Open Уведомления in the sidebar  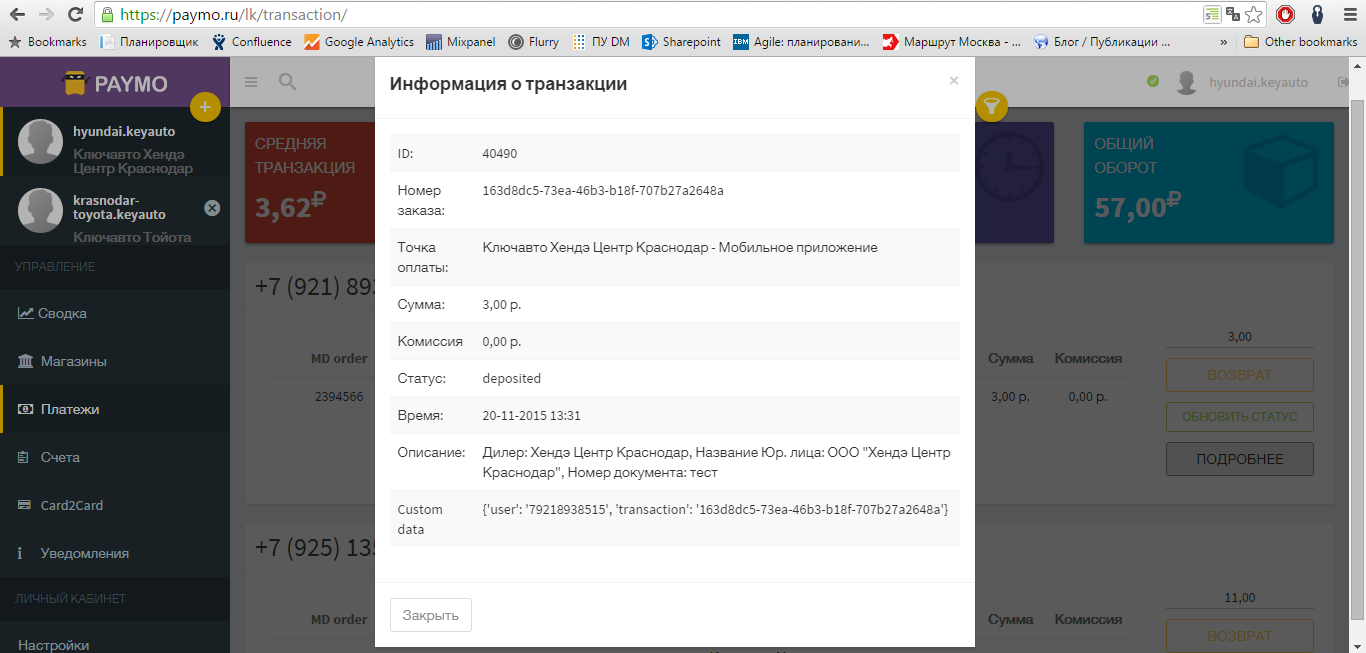[115, 553]
